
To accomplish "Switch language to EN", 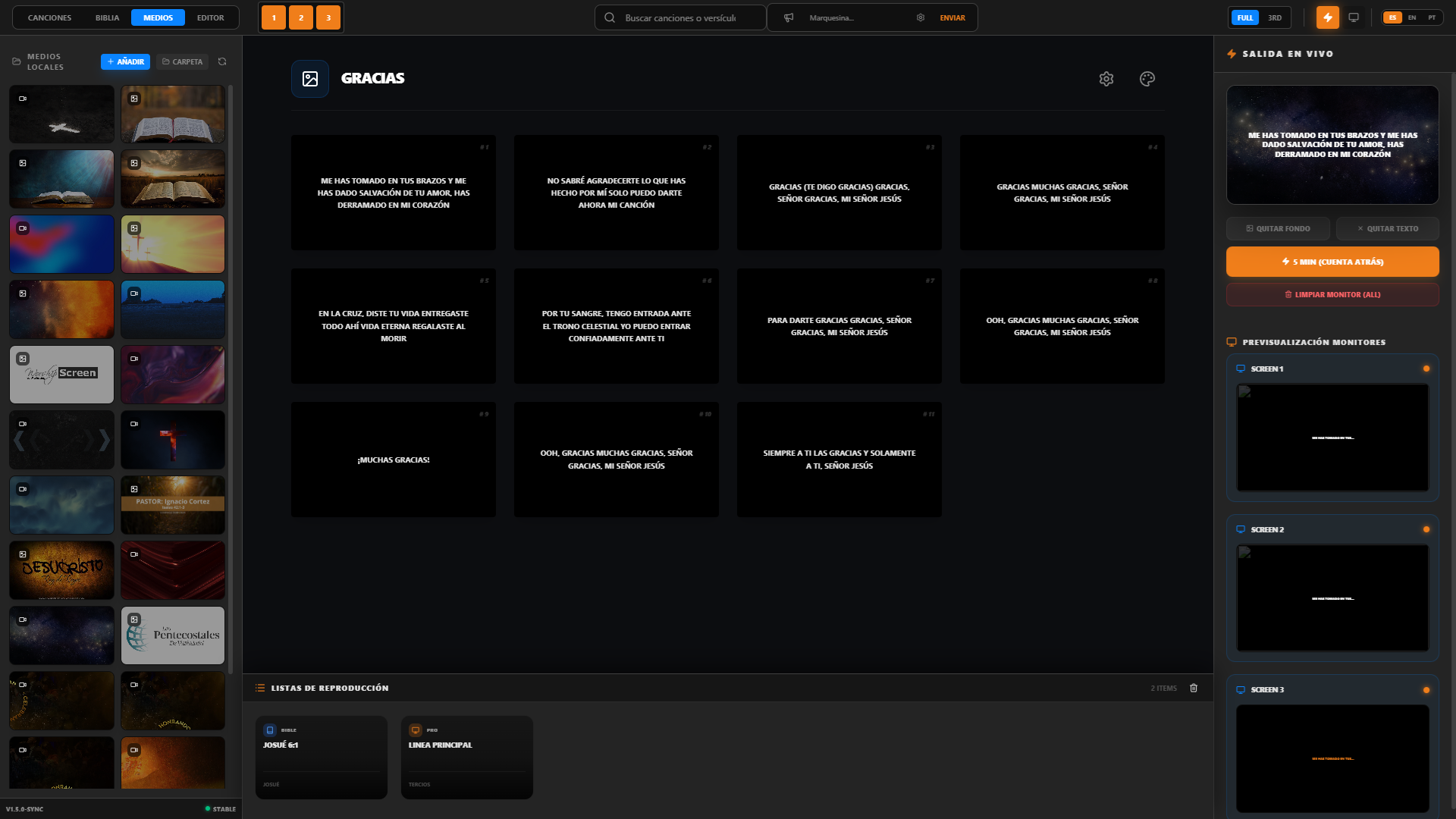I will point(1410,17).
